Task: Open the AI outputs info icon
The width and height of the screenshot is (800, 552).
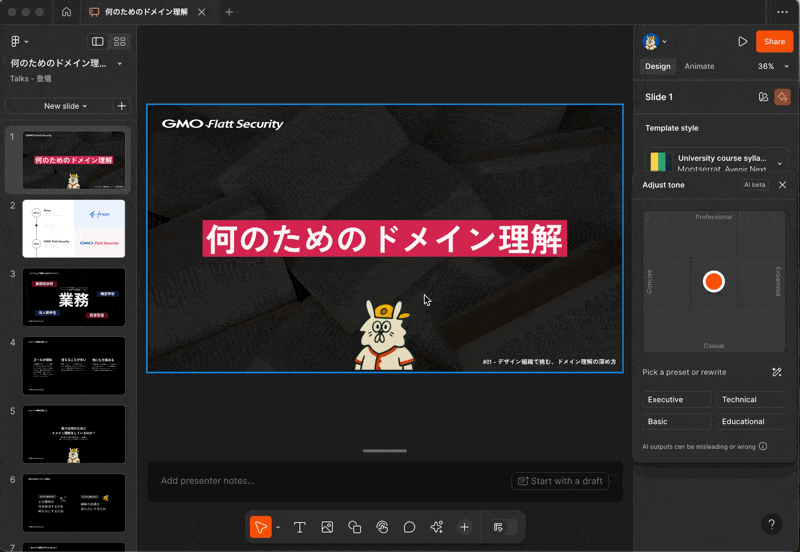Action: pyautogui.click(x=763, y=446)
